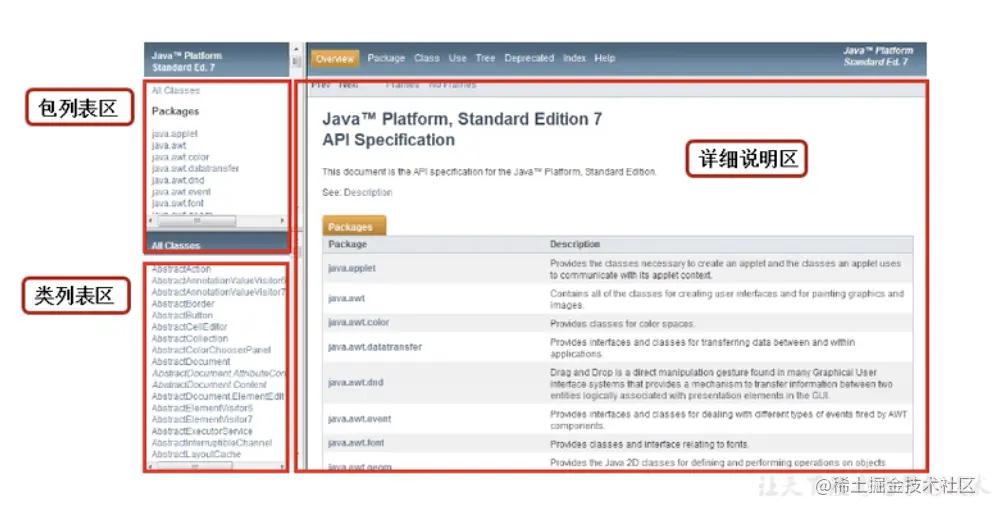The width and height of the screenshot is (992, 512).
Task: Click the Package column header
Action: coord(347,244)
